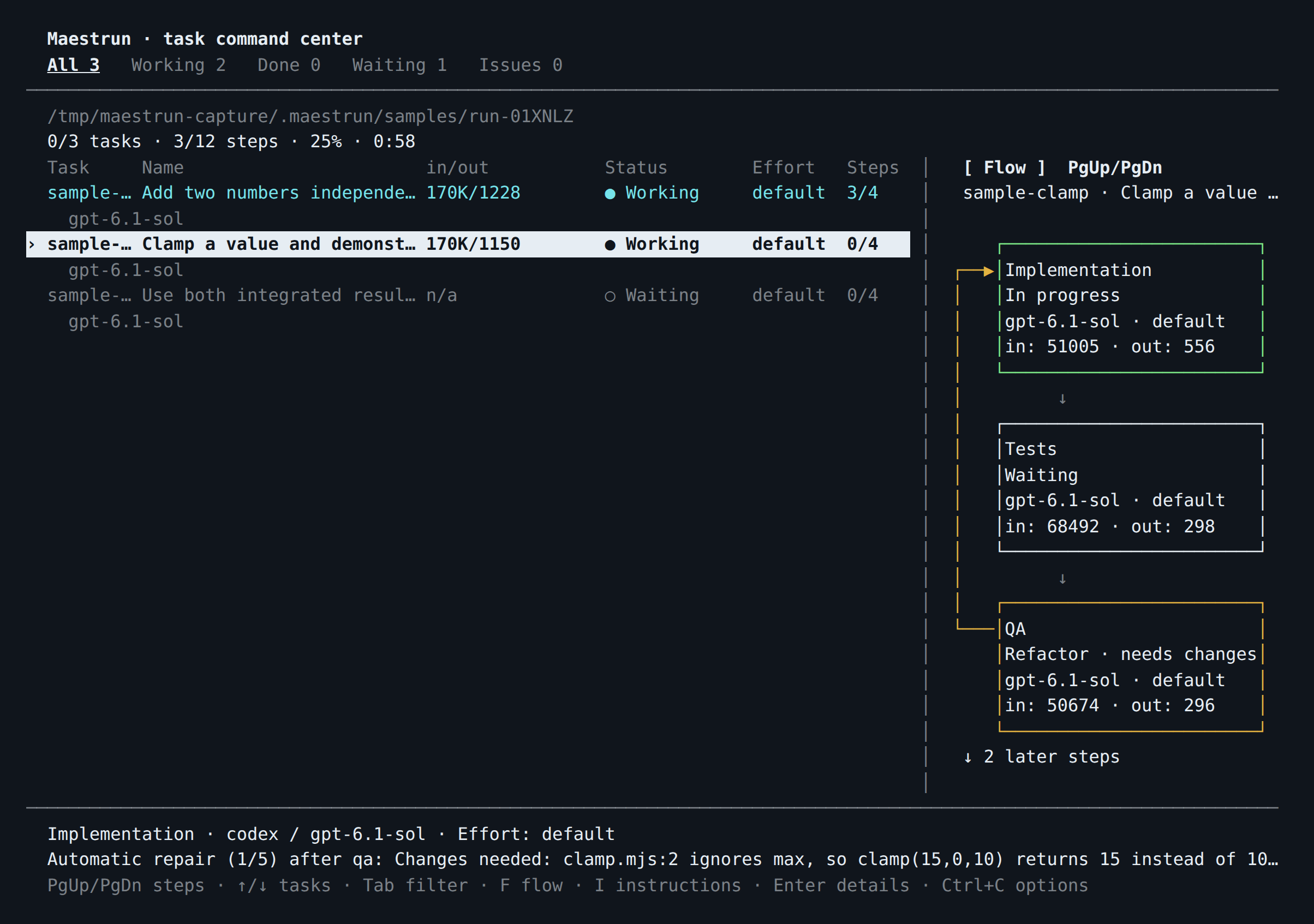1314x924 pixels.
Task: Click the Effort column header
Action: (784, 167)
